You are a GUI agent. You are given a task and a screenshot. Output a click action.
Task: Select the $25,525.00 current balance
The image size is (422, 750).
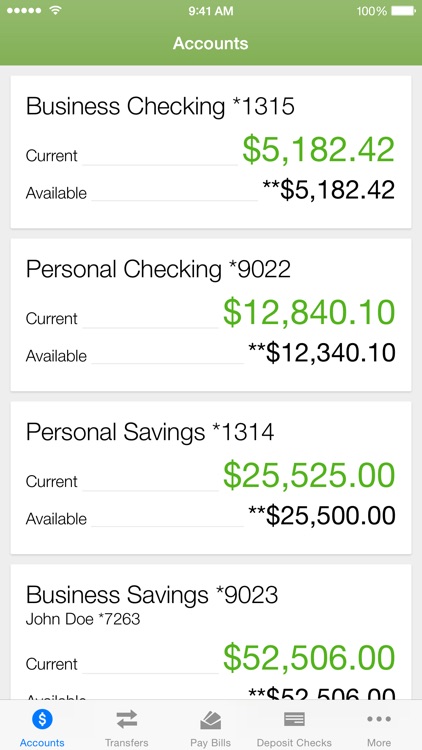pyautogui.click(x=309, y=475)
